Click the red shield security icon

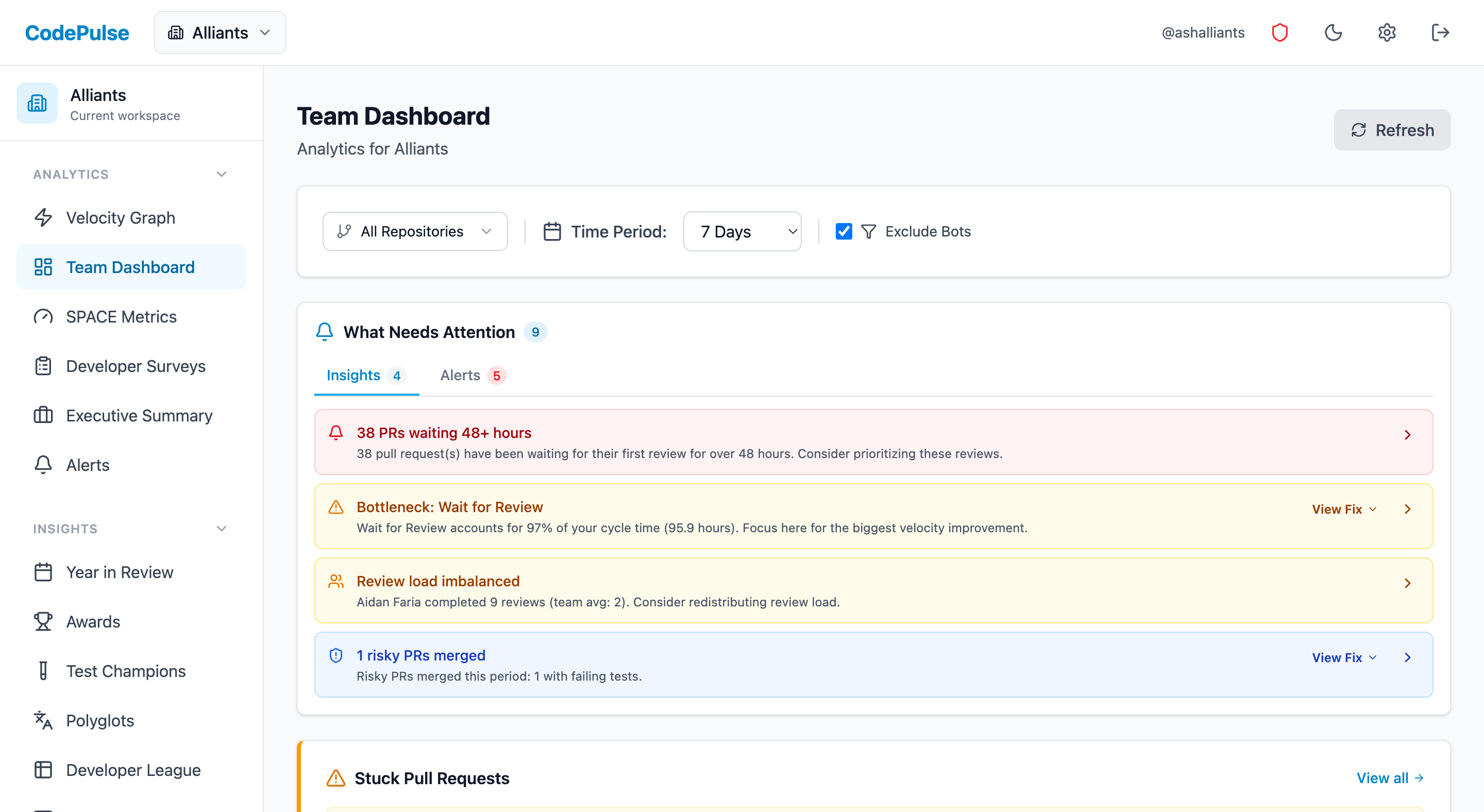[x=1279, y=32]
